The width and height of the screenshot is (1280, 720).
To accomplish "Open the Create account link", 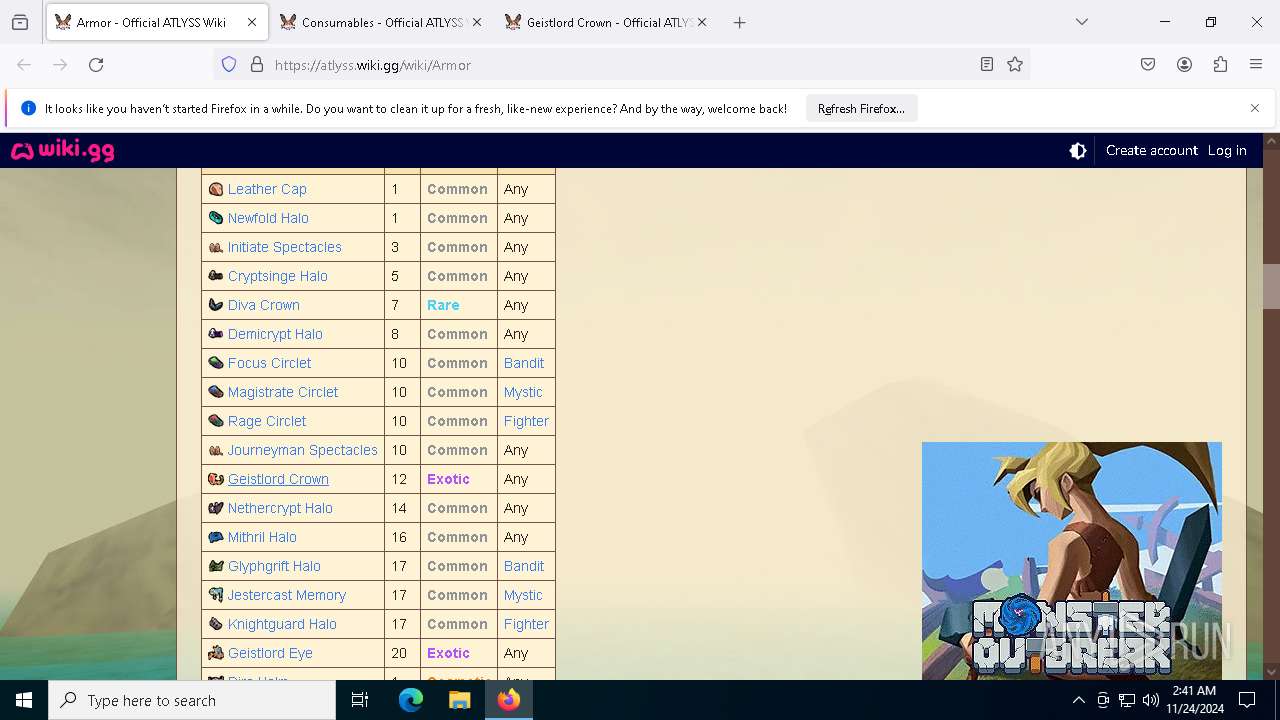I will coord(1151,151).
